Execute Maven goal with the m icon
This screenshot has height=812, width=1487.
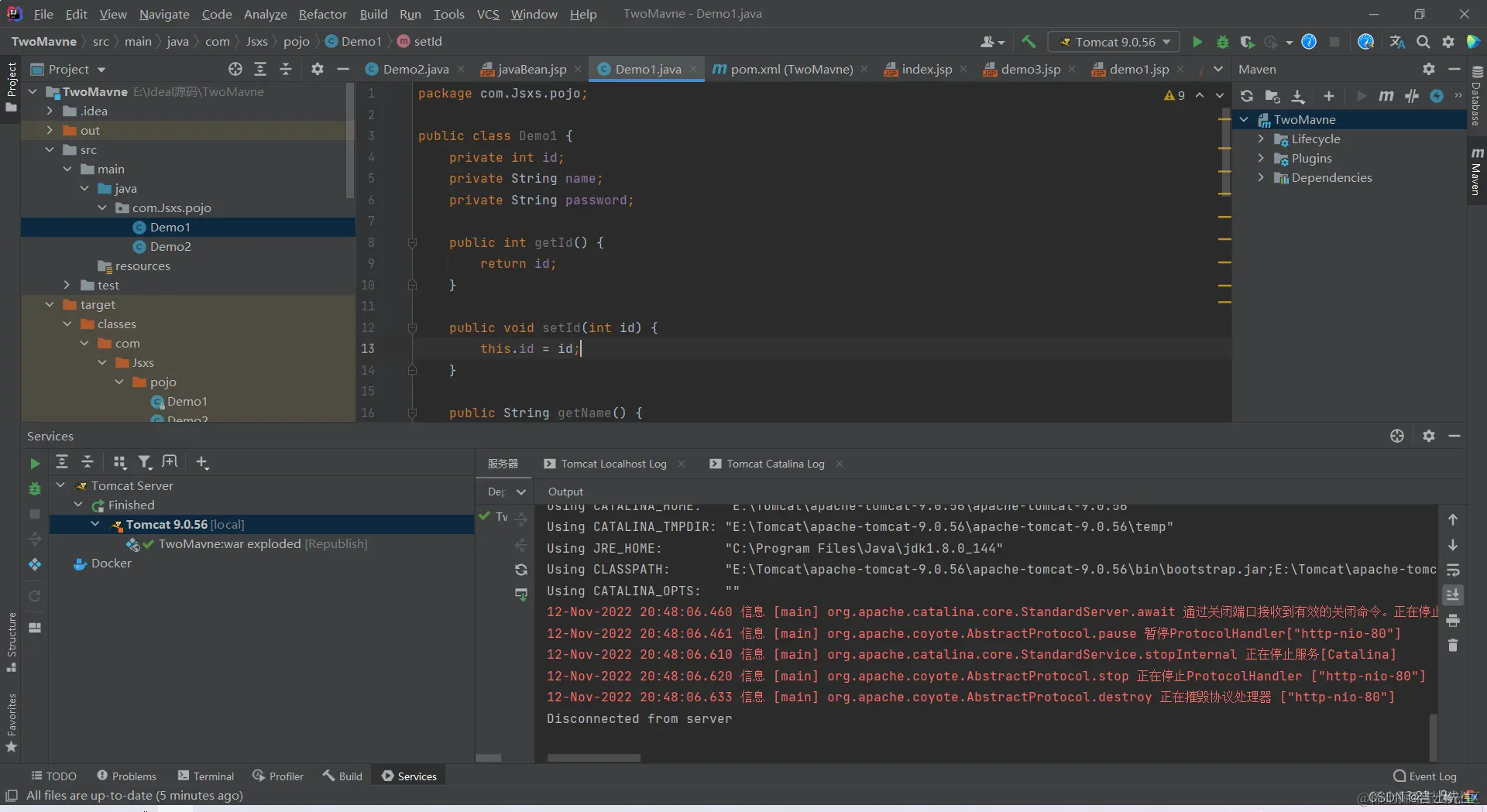click(1386, 96)
